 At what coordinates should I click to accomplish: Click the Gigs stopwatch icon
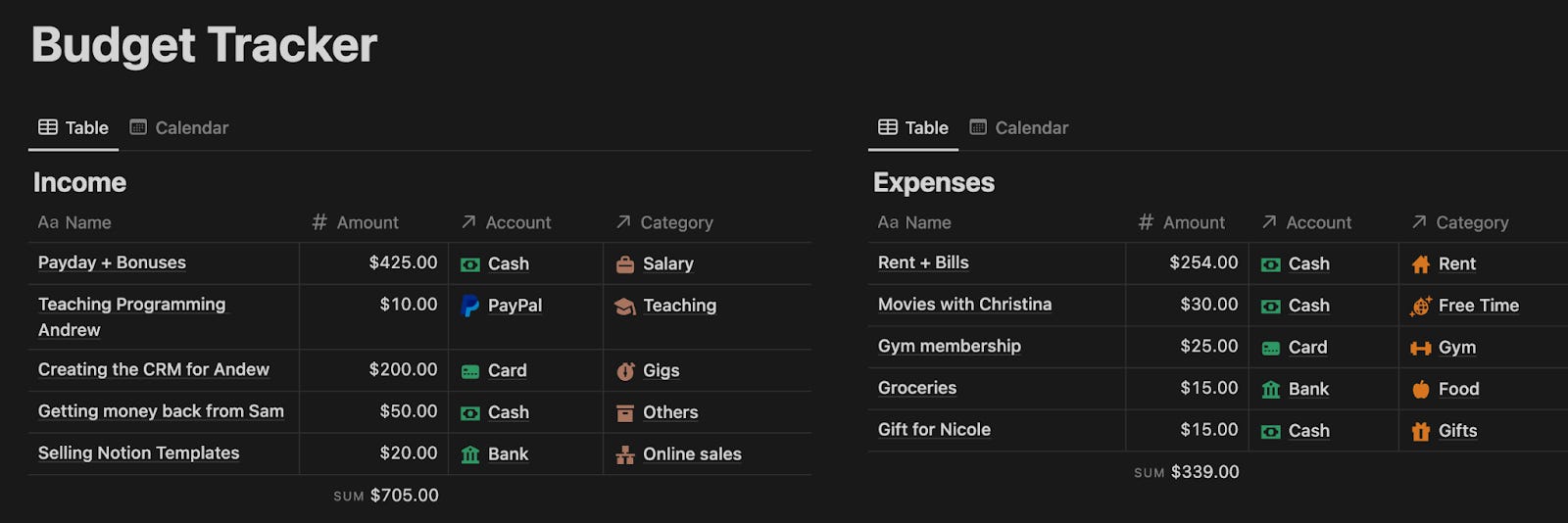[625, 371]
